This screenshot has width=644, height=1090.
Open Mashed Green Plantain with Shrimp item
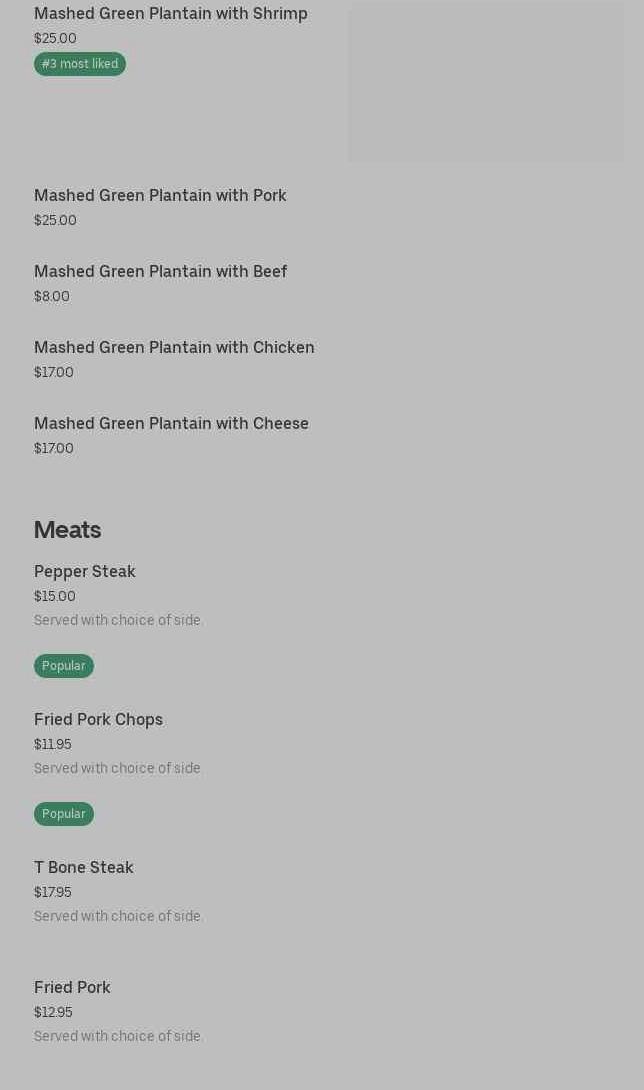pyautogui.click(x=171, y=14)
